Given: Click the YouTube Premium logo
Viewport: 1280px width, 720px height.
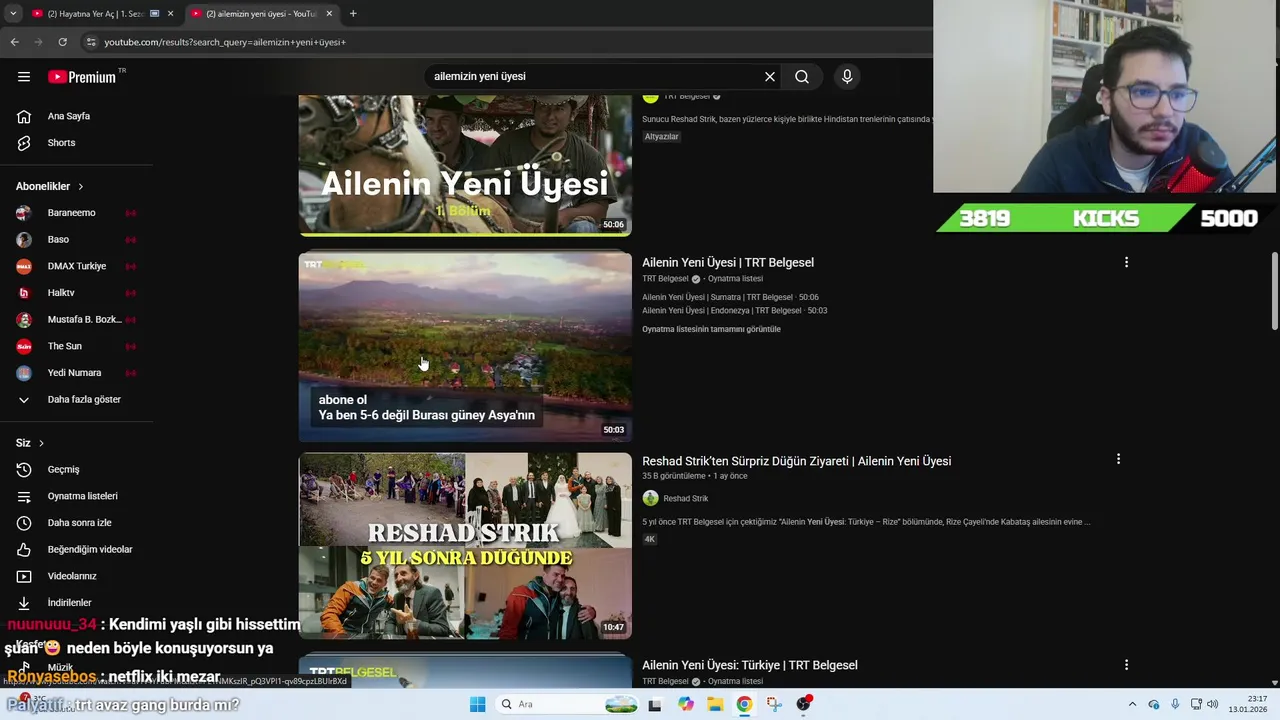Looking at the screenshot, I should tap(82, 76).
